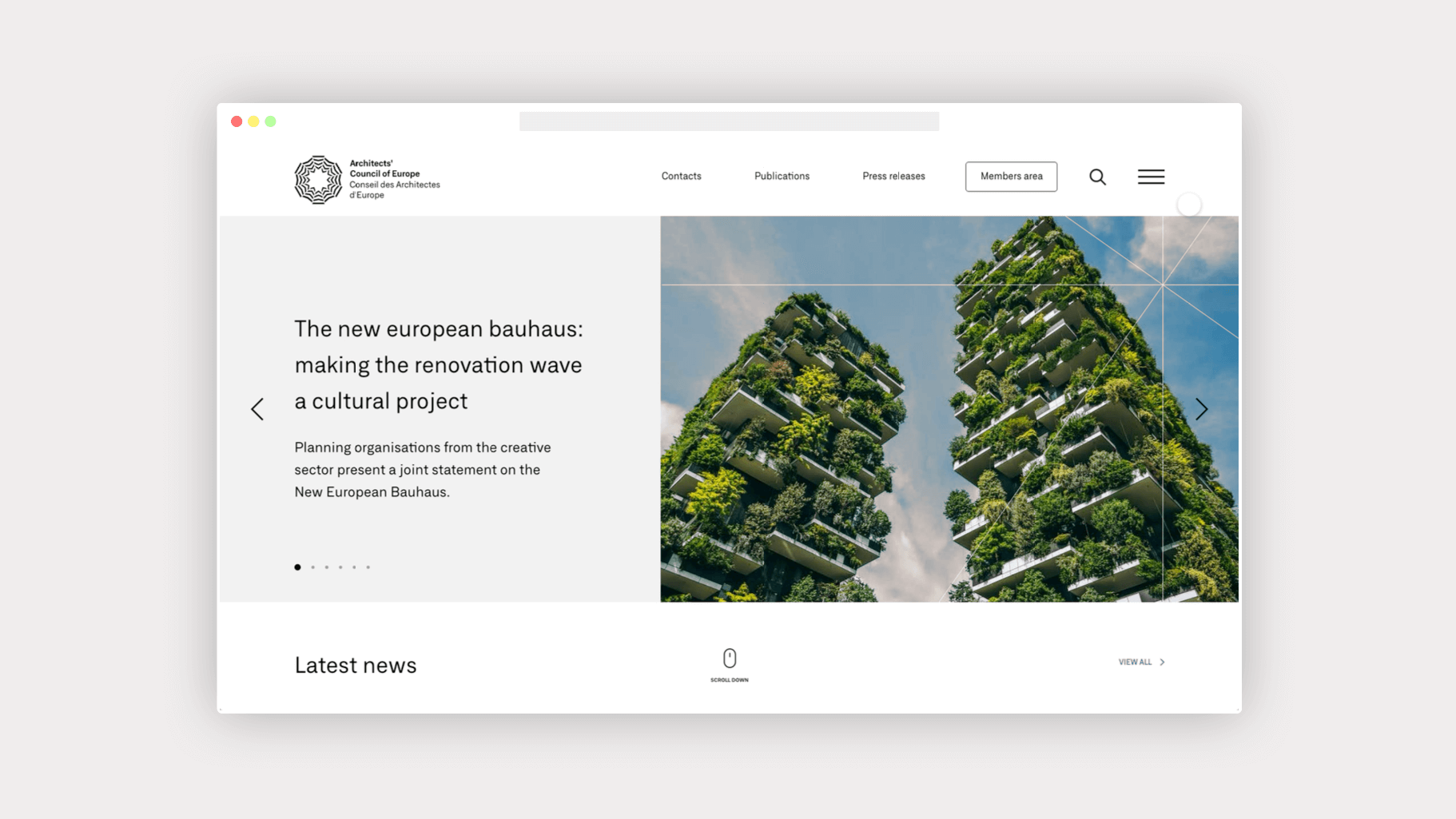Image resolution: width=1456 pixels, height=819 pixels.
Task: Select the last carousel dot
Action: [368, 567]
